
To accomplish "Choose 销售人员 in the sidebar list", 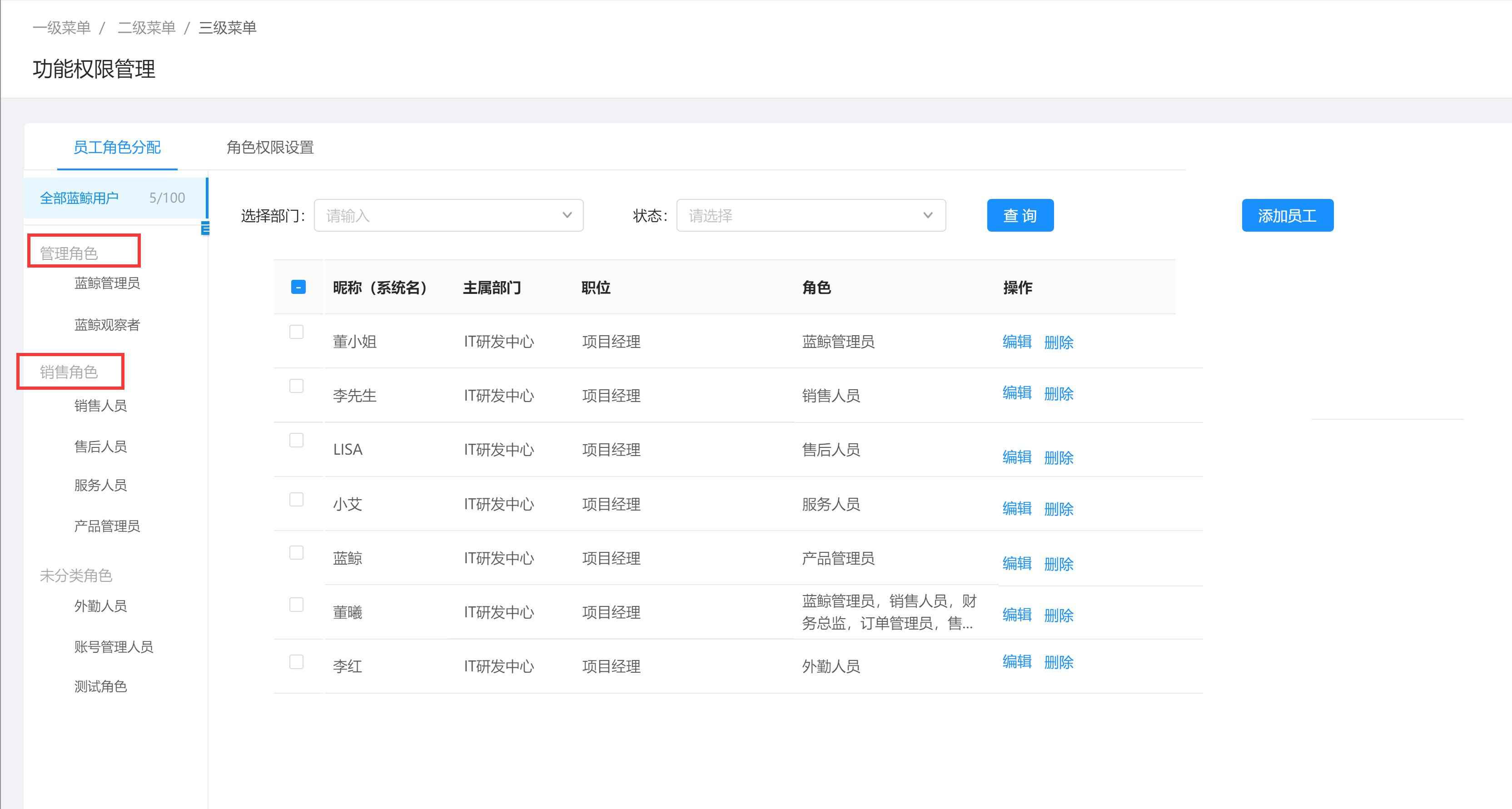I will pos(100,406).
